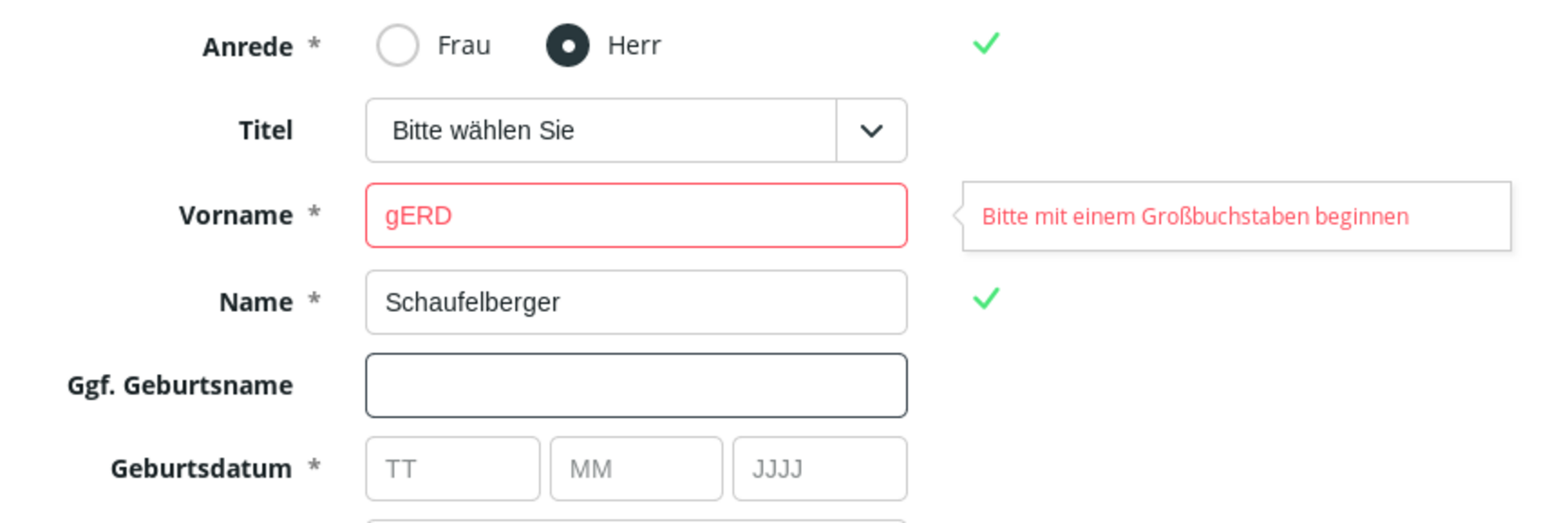
Task: Click the TT day input field
Action: coord(452,469)
